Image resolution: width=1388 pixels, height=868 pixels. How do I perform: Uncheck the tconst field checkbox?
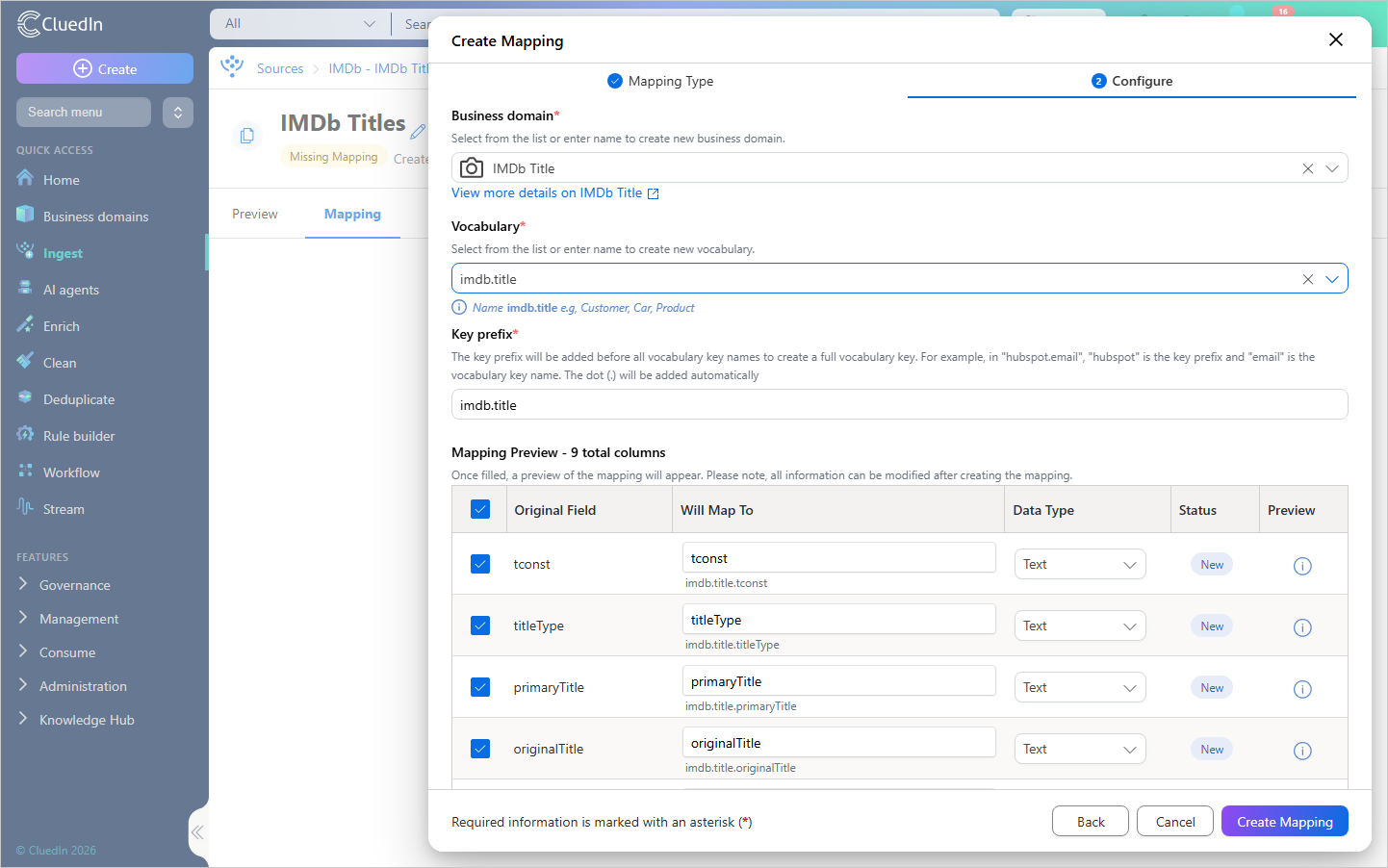(x=480, y=564)
